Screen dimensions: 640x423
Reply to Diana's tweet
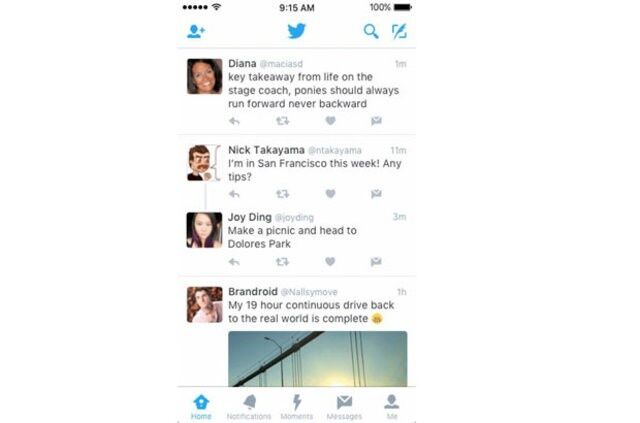click(234, 121)
